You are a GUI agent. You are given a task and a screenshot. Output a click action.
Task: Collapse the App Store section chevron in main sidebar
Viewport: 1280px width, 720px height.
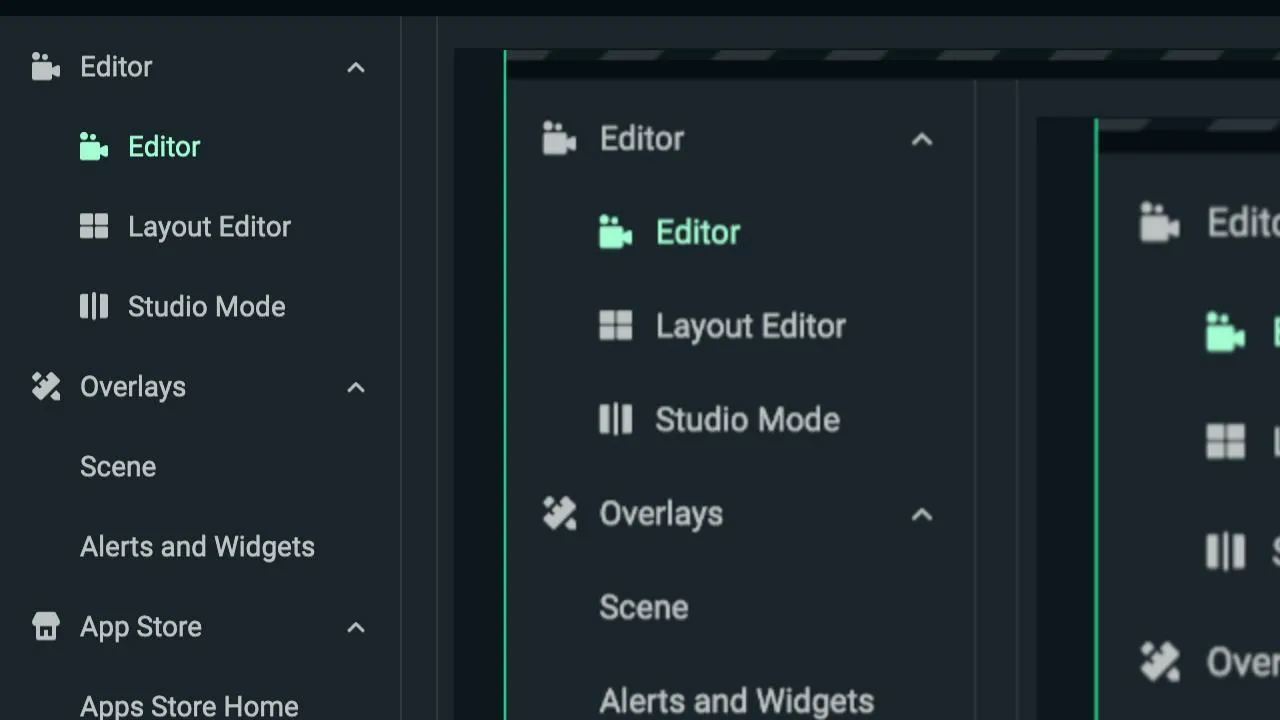coord(356,627)
